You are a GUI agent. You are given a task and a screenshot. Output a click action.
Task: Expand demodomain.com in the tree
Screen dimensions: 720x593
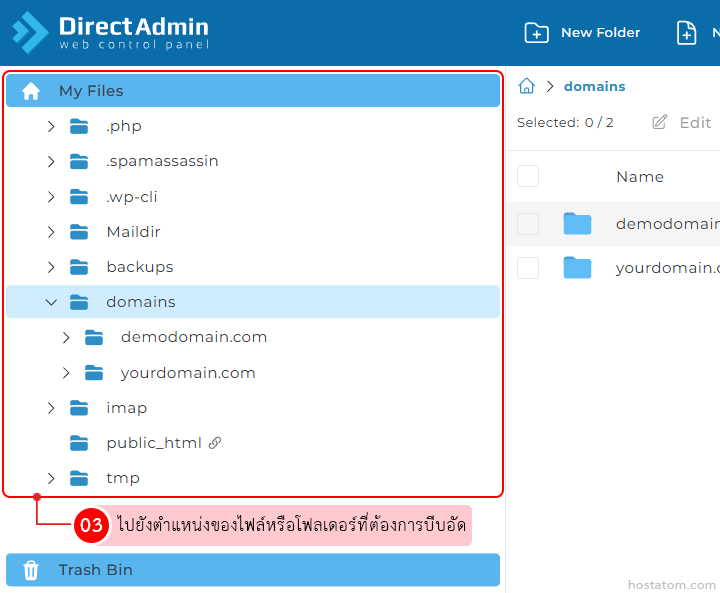(66, 338)
